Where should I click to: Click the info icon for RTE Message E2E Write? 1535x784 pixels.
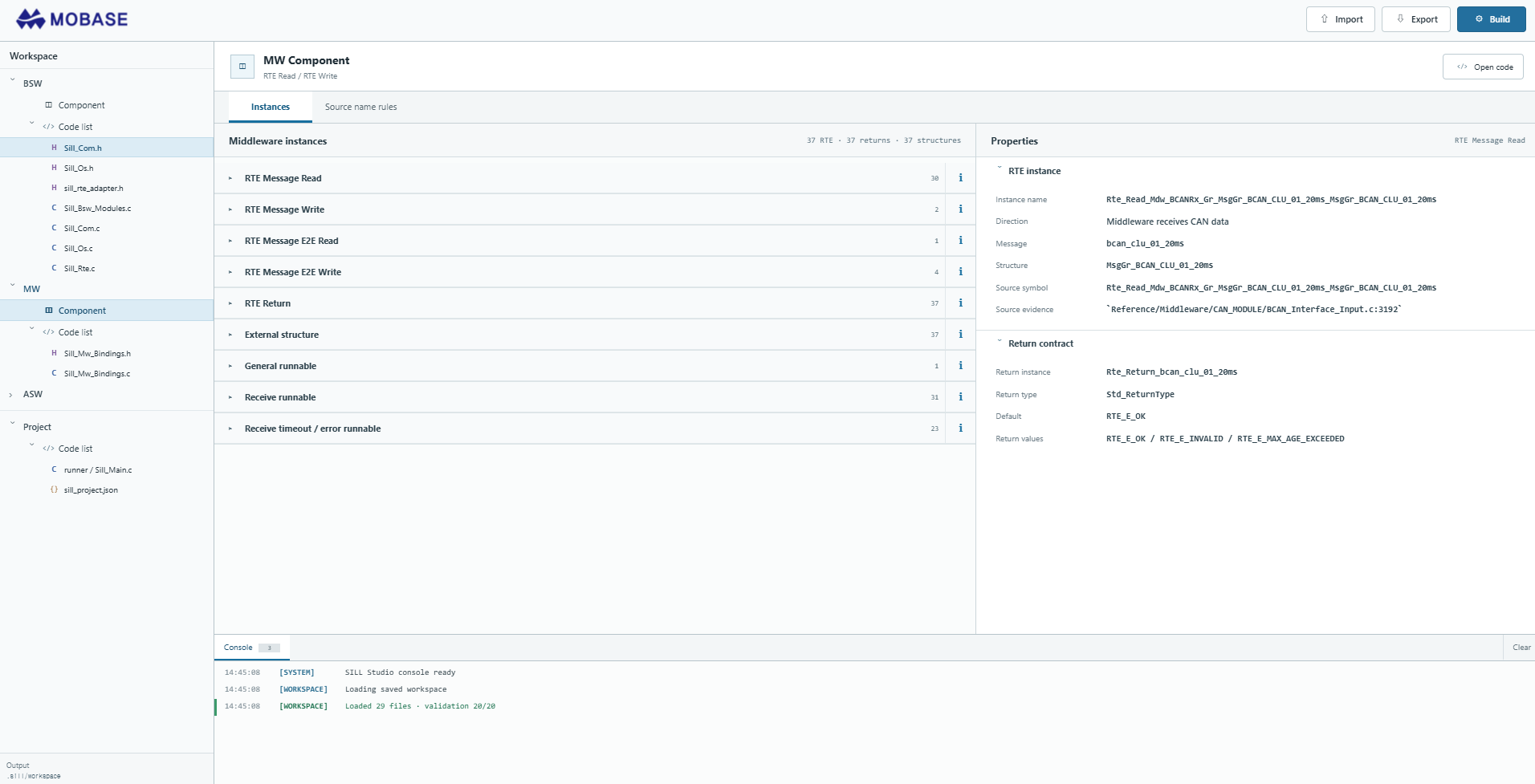(960, 272)
